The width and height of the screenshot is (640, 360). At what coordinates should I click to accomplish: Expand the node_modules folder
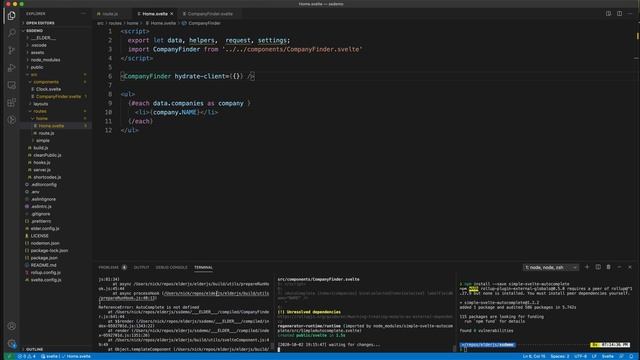click(x=45, y=60)
